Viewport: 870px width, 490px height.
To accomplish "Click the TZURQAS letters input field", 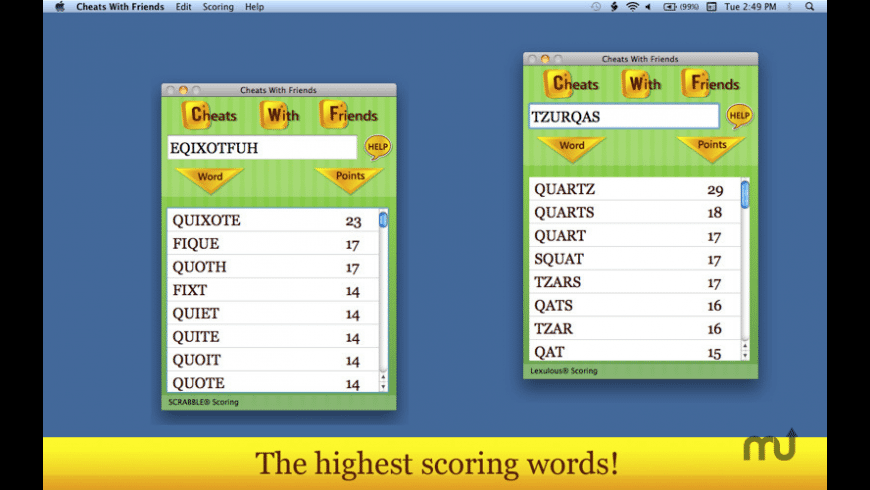I will (624, 117).
